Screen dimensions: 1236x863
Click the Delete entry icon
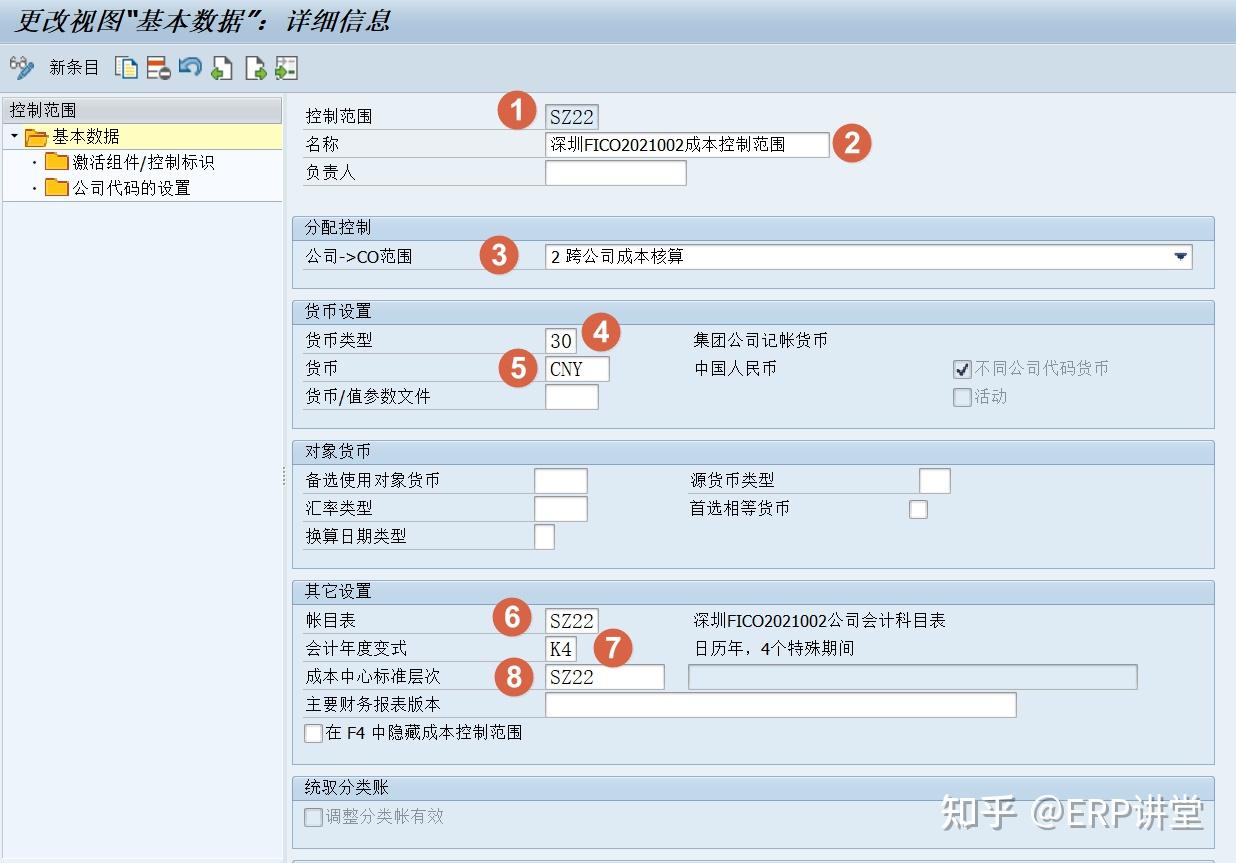pyautogui.click(x=158, y=68)
